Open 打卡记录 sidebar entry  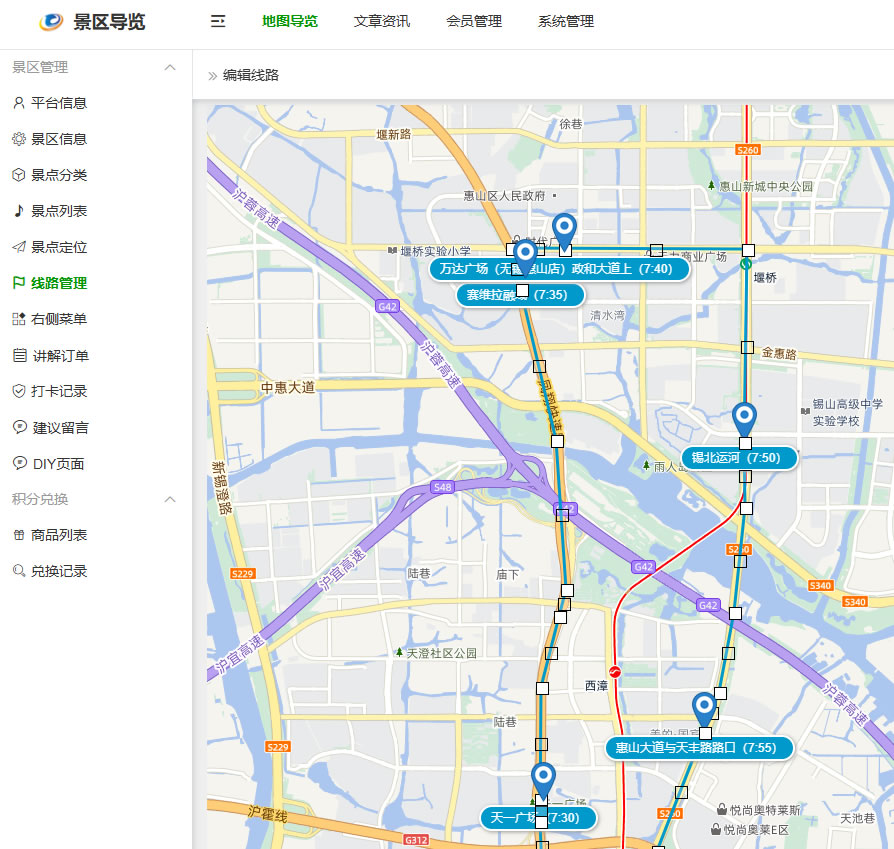click(58, 391)
